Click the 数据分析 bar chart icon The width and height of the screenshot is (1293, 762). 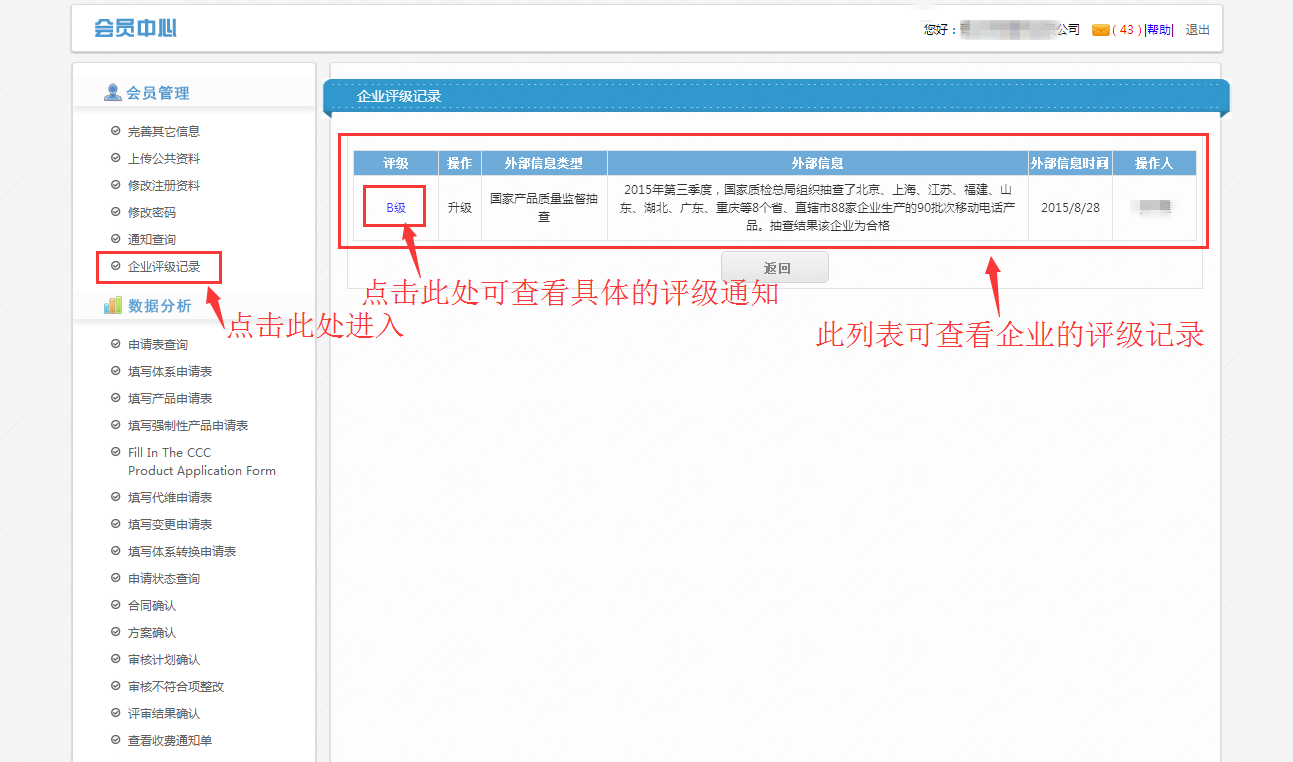(x=113, y=306)
